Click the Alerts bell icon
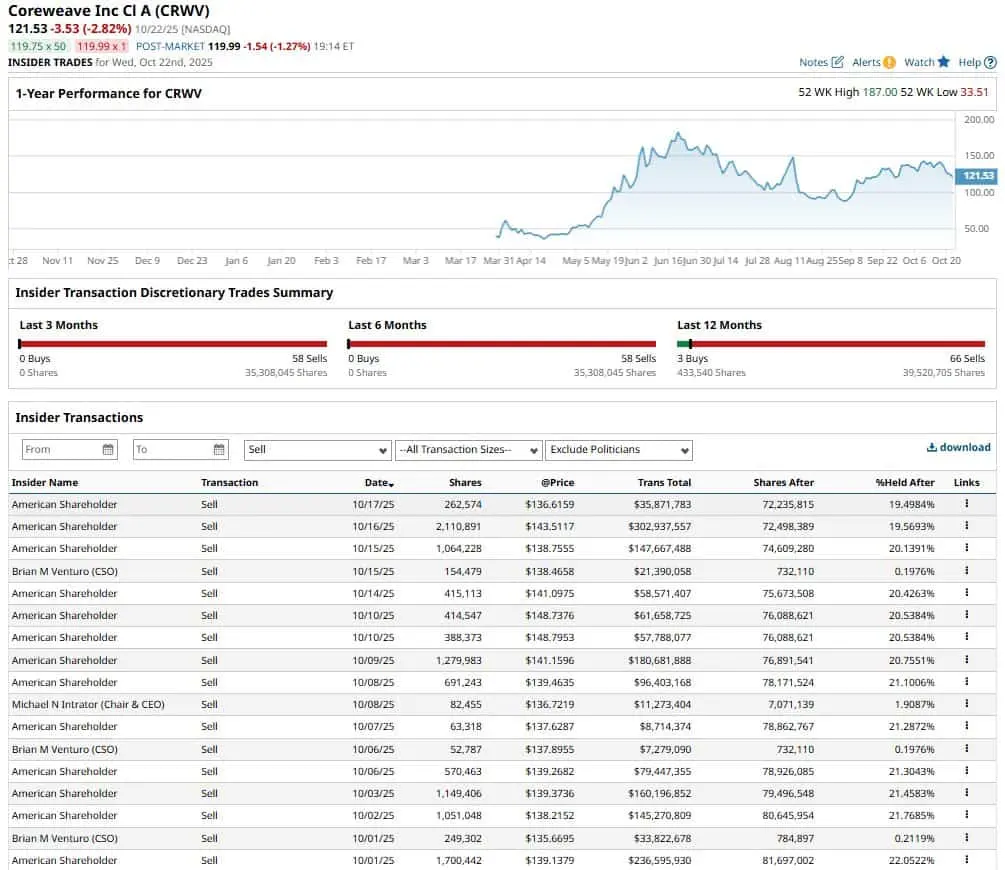1005x870 pixels. (x=888, y=62)
